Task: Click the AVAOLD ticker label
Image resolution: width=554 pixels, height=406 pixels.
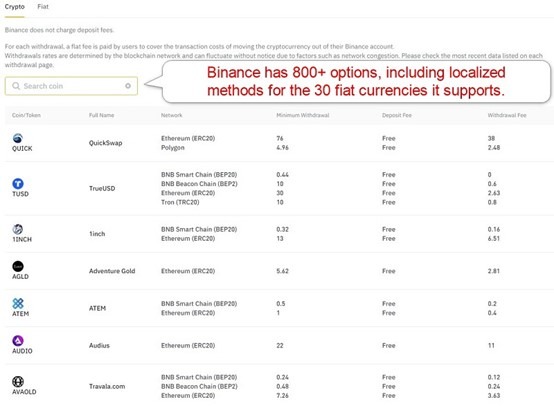Action: pos(24,392)
